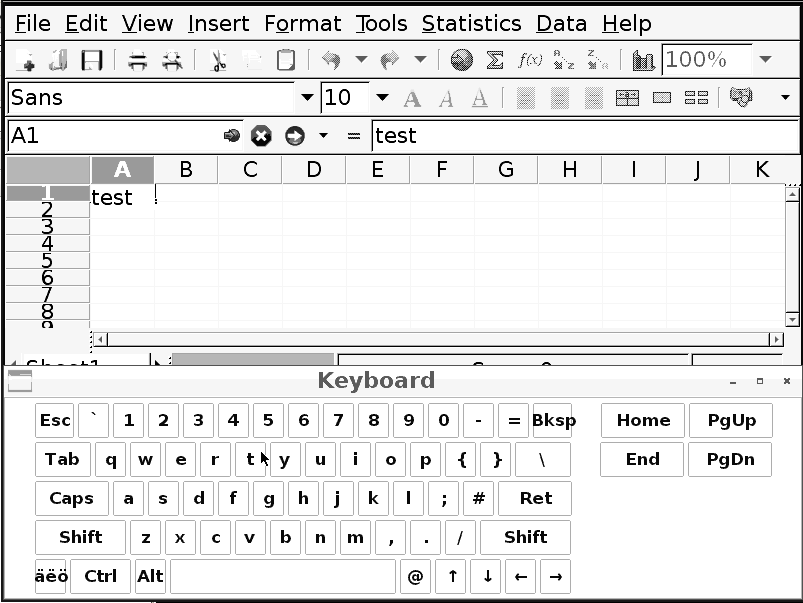This screenshot has width=803, height=603.
Task: Cancel cell edit with the X icon
Action: coord(261,136)
